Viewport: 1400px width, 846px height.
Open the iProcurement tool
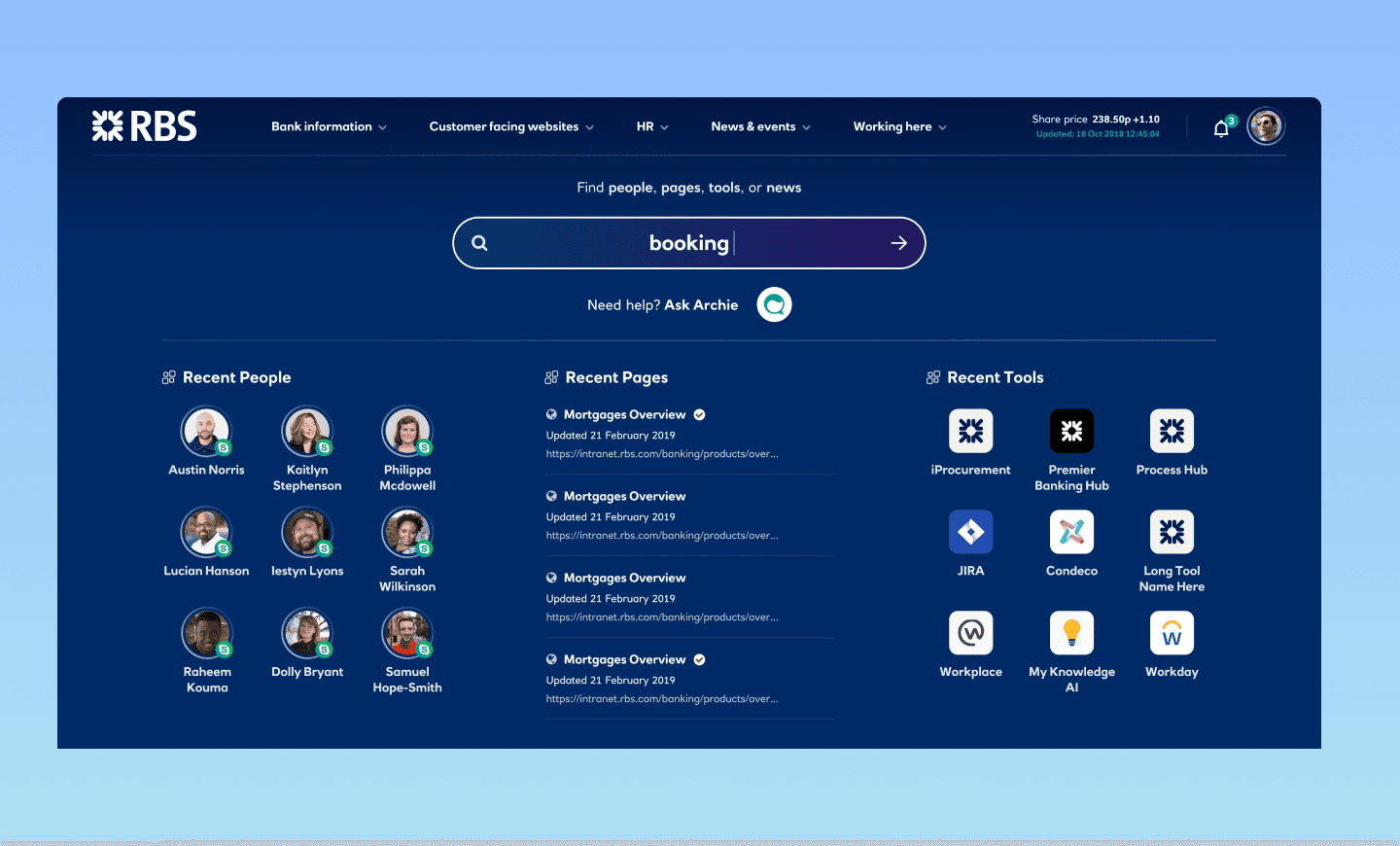pyautogui.click(x=970, y=431)
